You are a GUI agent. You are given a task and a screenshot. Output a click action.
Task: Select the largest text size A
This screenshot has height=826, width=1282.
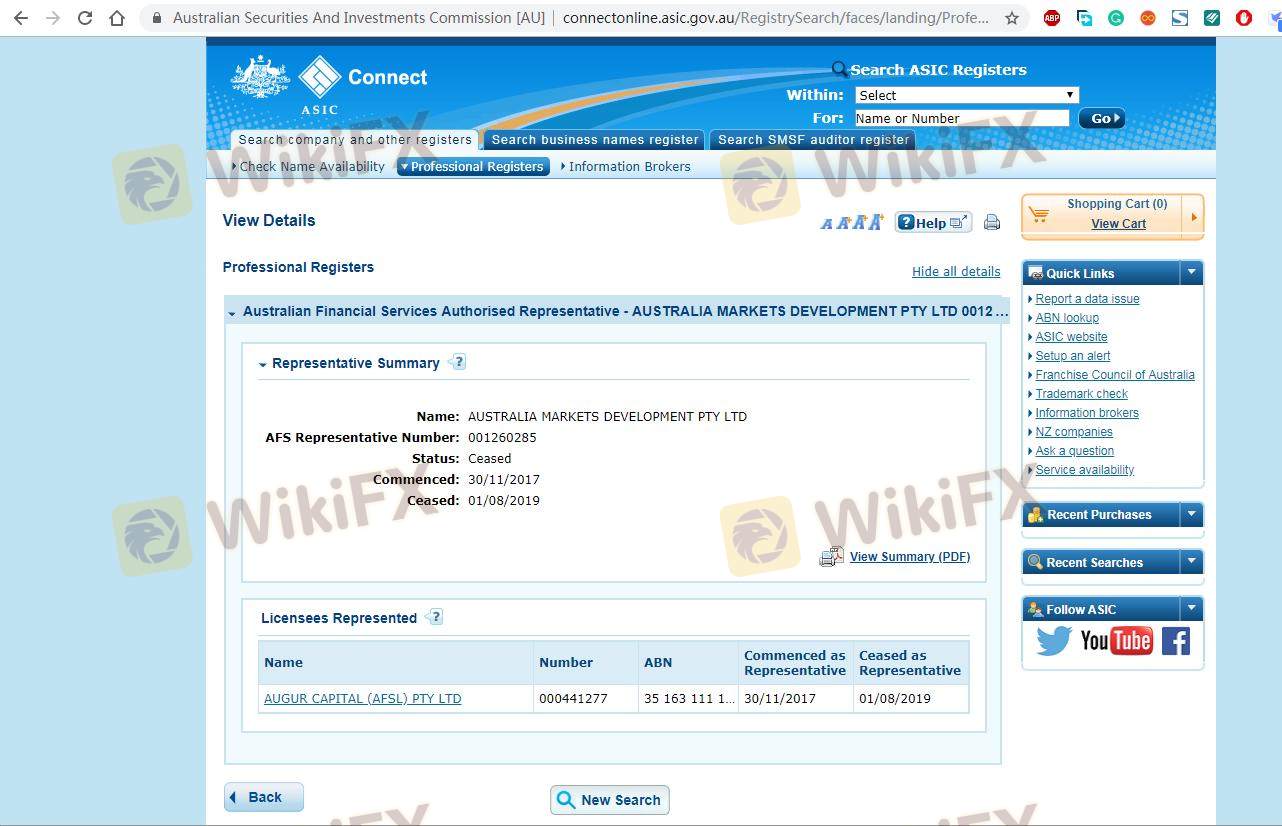[876, 222]
